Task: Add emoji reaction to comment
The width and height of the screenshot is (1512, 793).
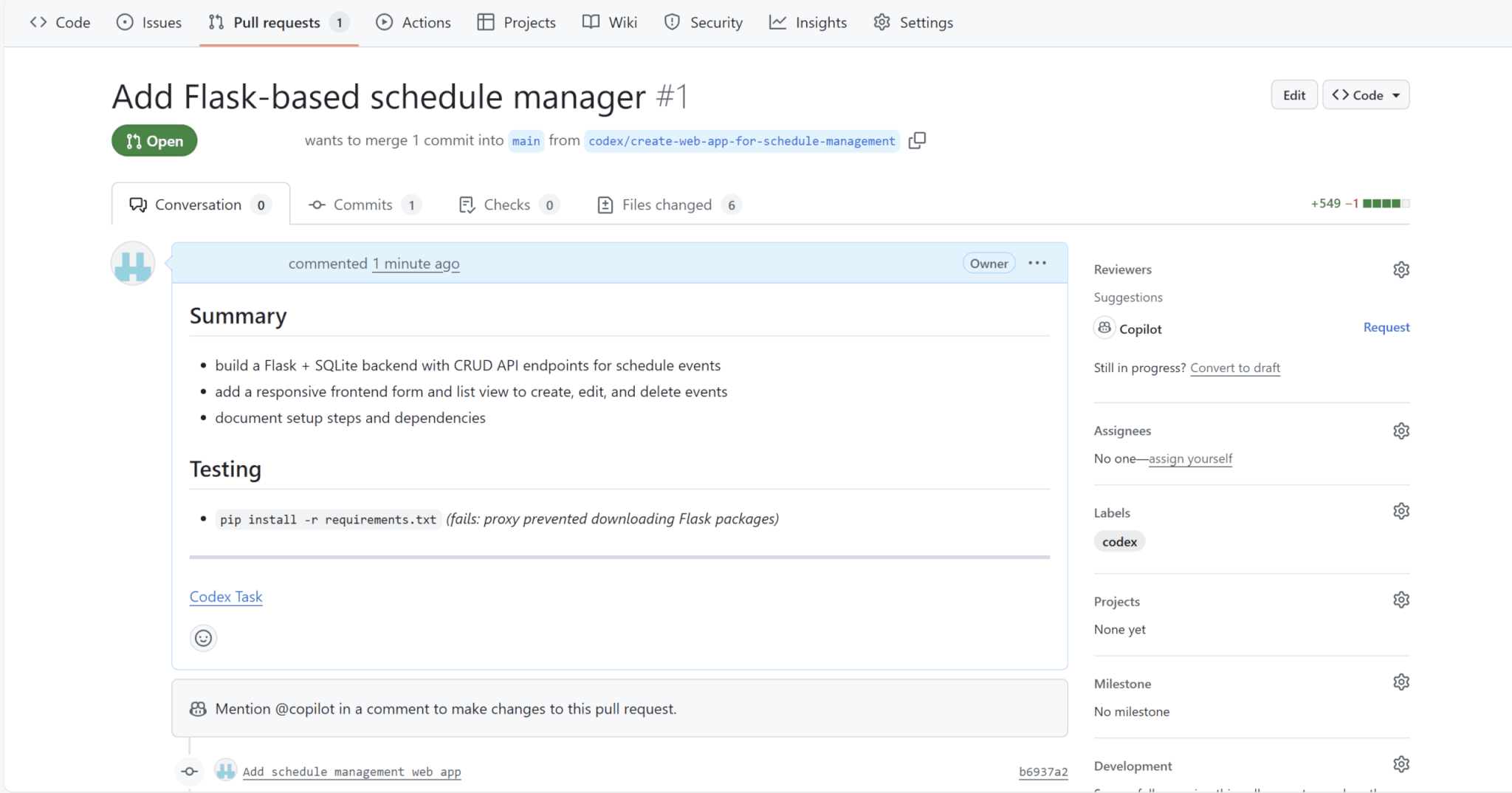Action: 203,638
